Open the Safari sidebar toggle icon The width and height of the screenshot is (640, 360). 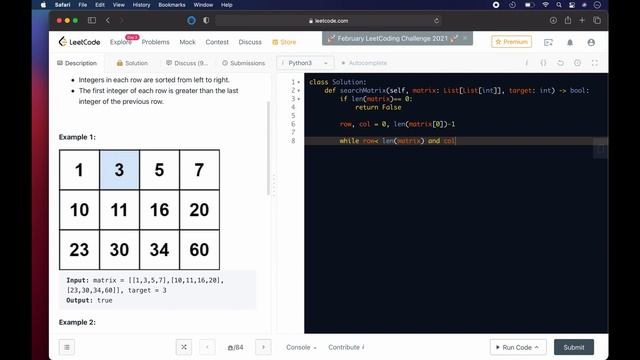point(92,20)
